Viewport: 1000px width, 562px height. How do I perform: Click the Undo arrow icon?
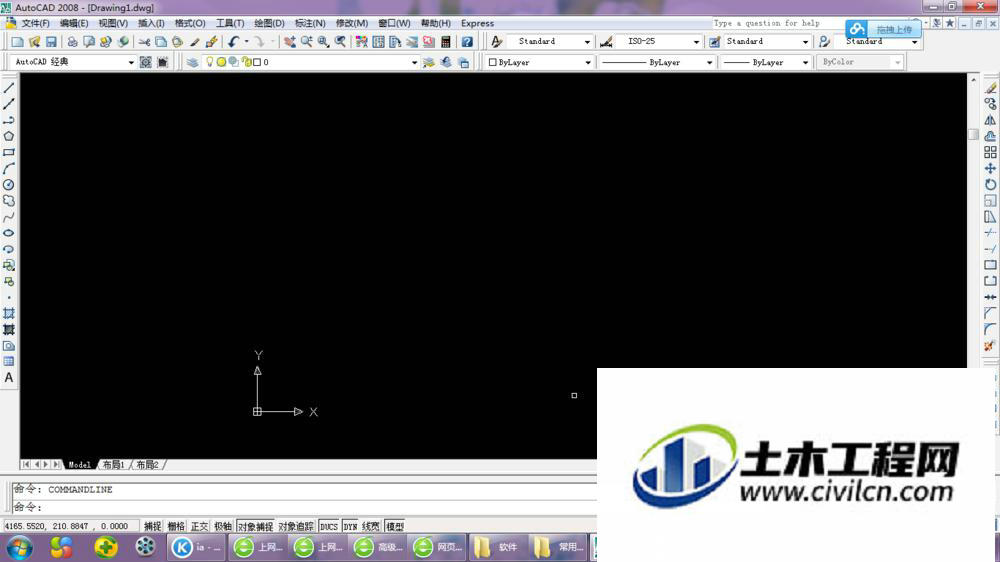pyautogui.click(x=233, y=41)
